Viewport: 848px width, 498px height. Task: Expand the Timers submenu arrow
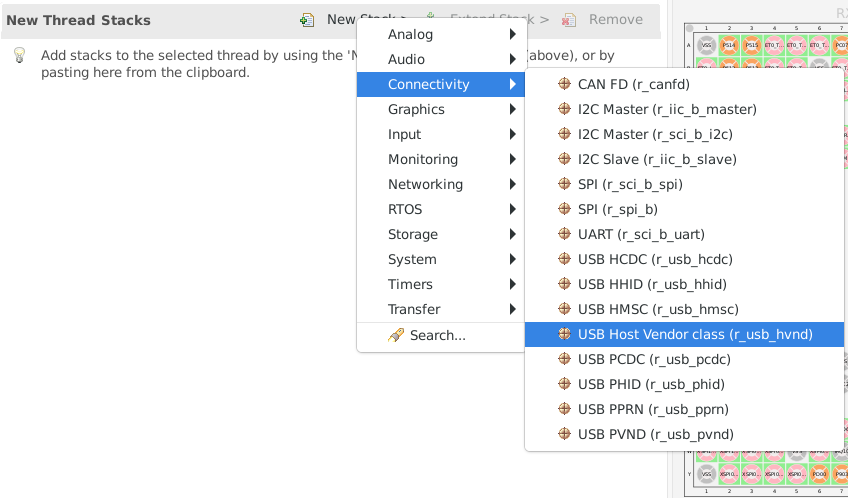(x=513, y=284)
